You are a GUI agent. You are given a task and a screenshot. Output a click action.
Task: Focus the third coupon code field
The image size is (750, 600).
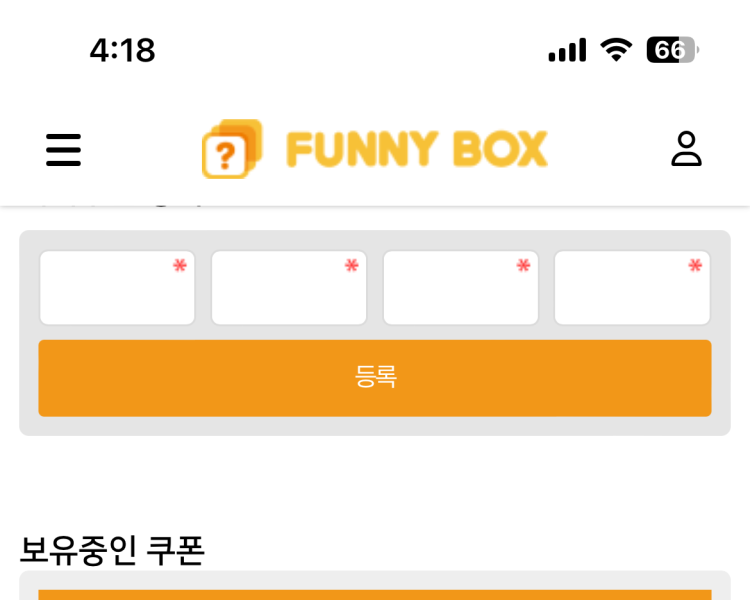455,289
